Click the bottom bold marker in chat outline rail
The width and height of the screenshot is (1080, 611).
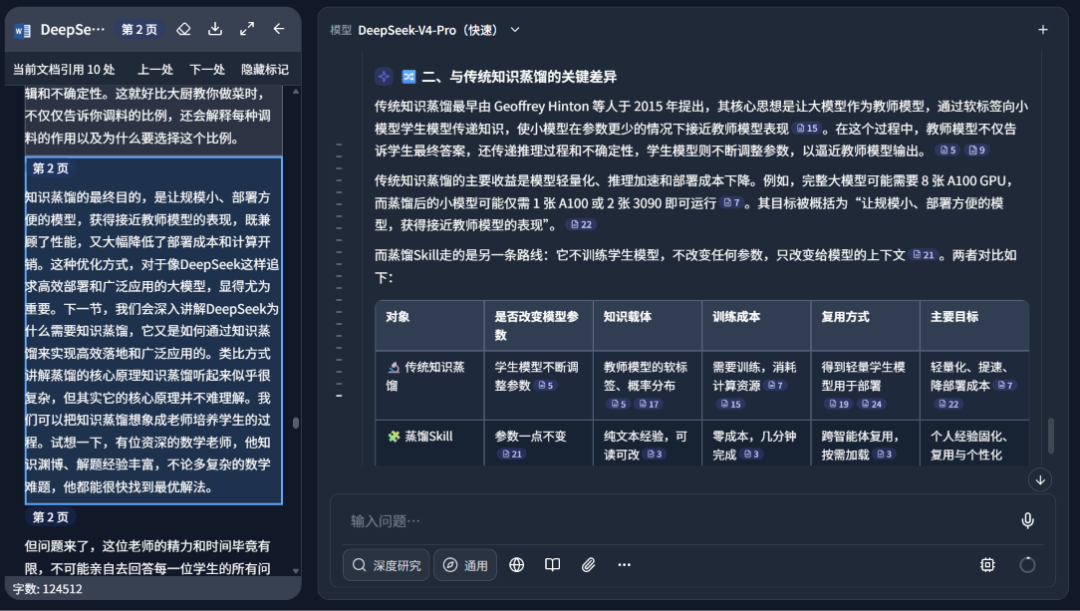[x=339, y=396]
